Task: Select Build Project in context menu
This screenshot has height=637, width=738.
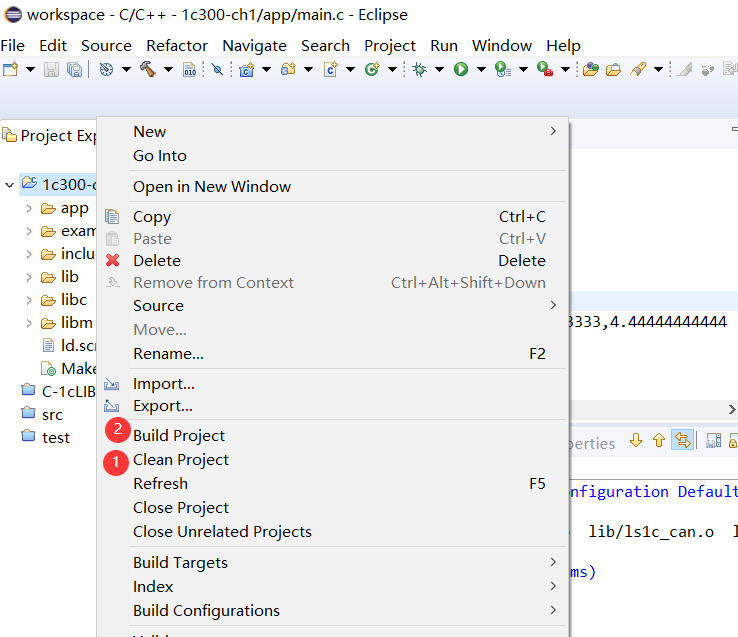Action: [x=333, y=435]
